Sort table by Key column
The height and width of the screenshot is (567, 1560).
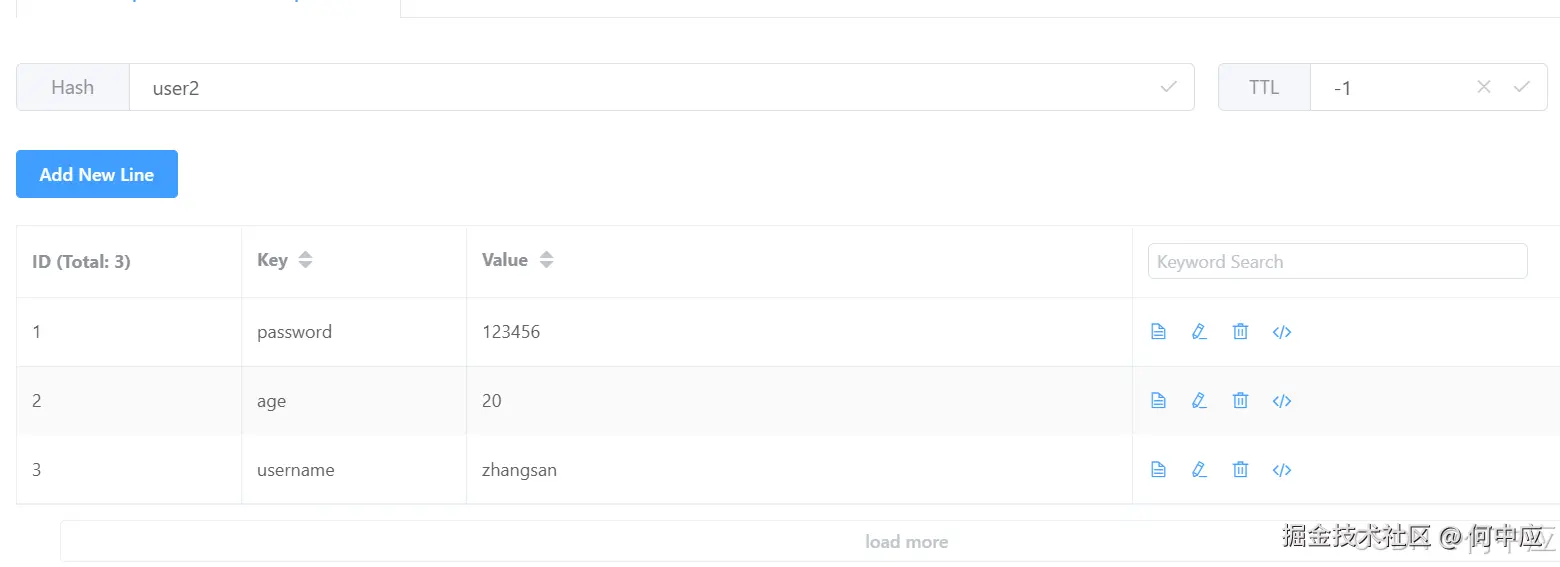(x=306, y=260)
